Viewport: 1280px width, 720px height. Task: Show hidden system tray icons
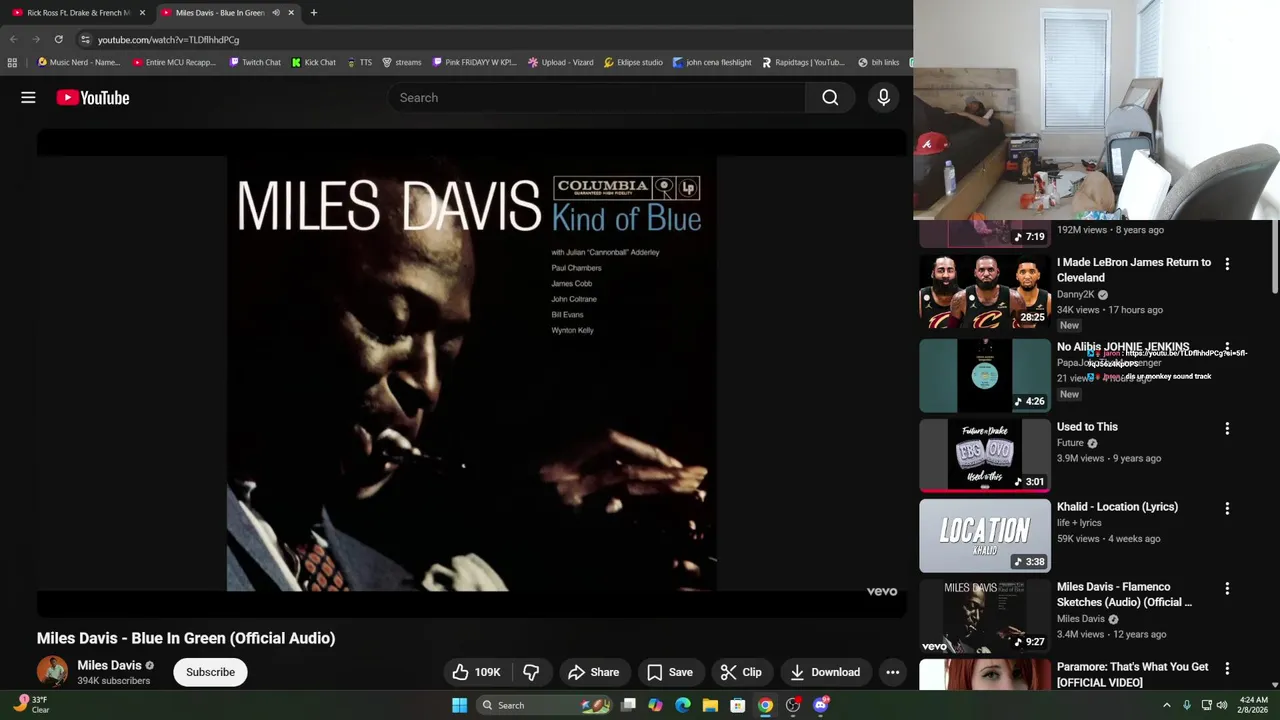[1166, 705]
